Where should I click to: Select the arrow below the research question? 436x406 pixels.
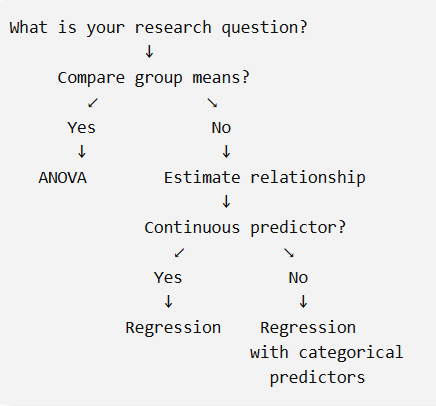point(149,52)
